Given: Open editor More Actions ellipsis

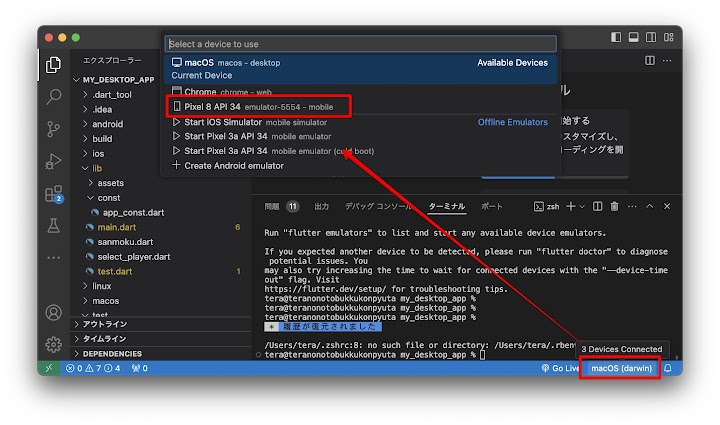Looking at the screenshot, I should tap(667, 61).
